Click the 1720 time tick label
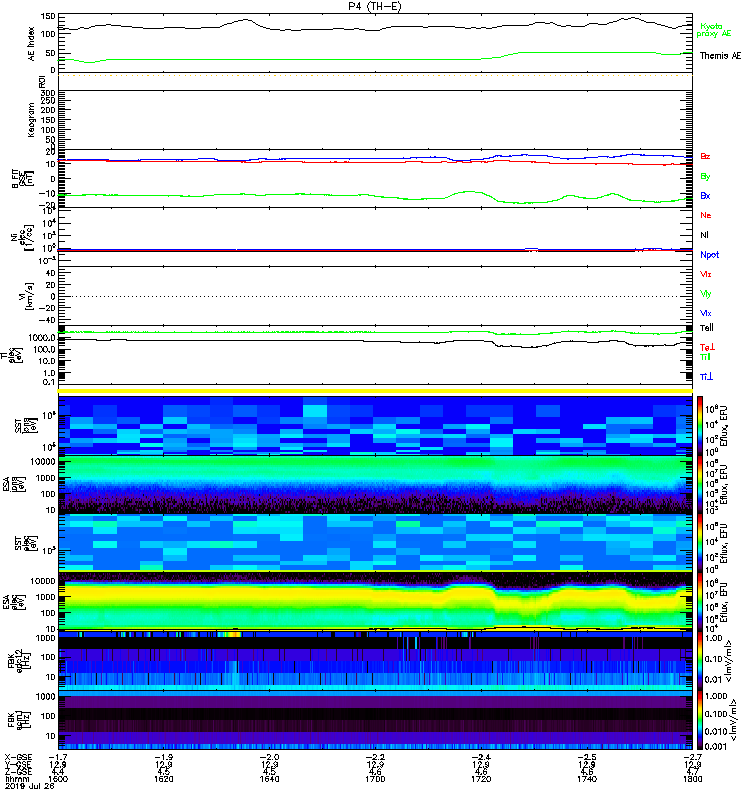The height and width of the screenshot is (800, 750). click(x=481, y=779)
